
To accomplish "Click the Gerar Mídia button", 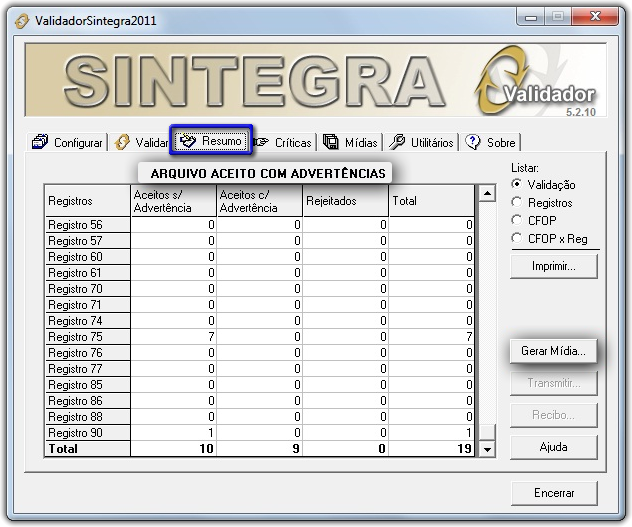I will point(553,351).
